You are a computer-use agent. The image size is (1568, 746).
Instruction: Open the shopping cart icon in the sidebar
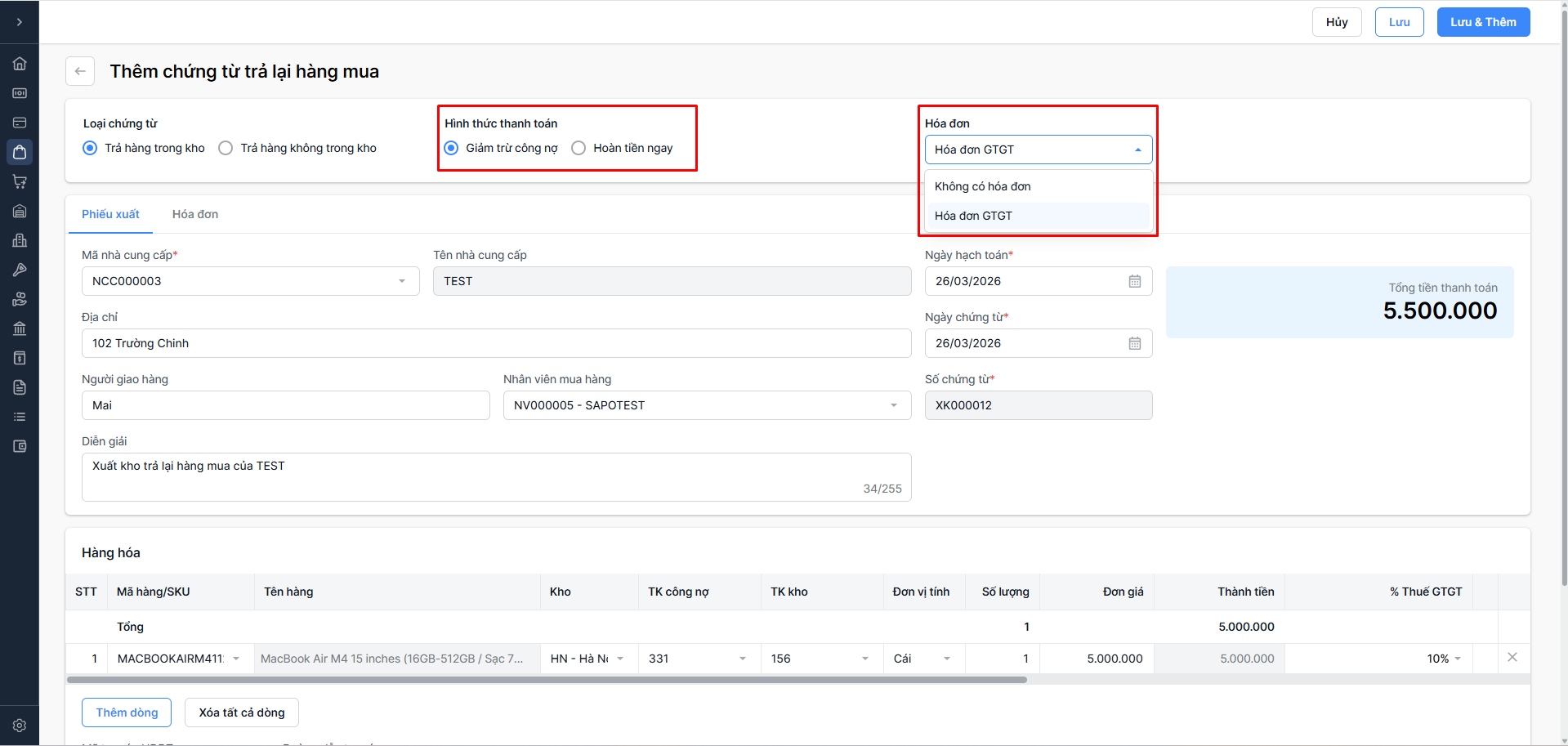20,181
